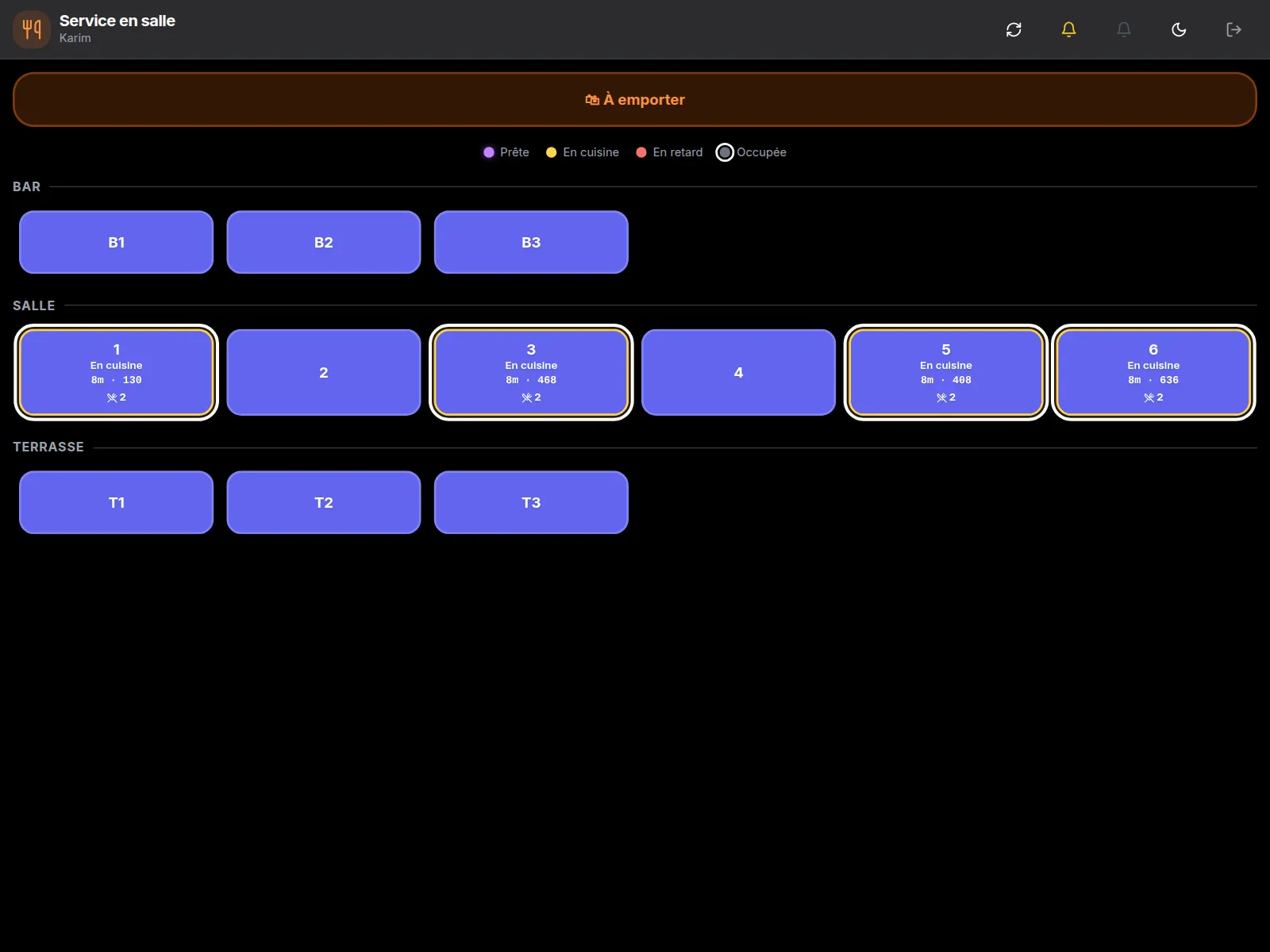Click the En cuisine yellow legend dot
The image size is (1270, 952).
pos(552,152)
